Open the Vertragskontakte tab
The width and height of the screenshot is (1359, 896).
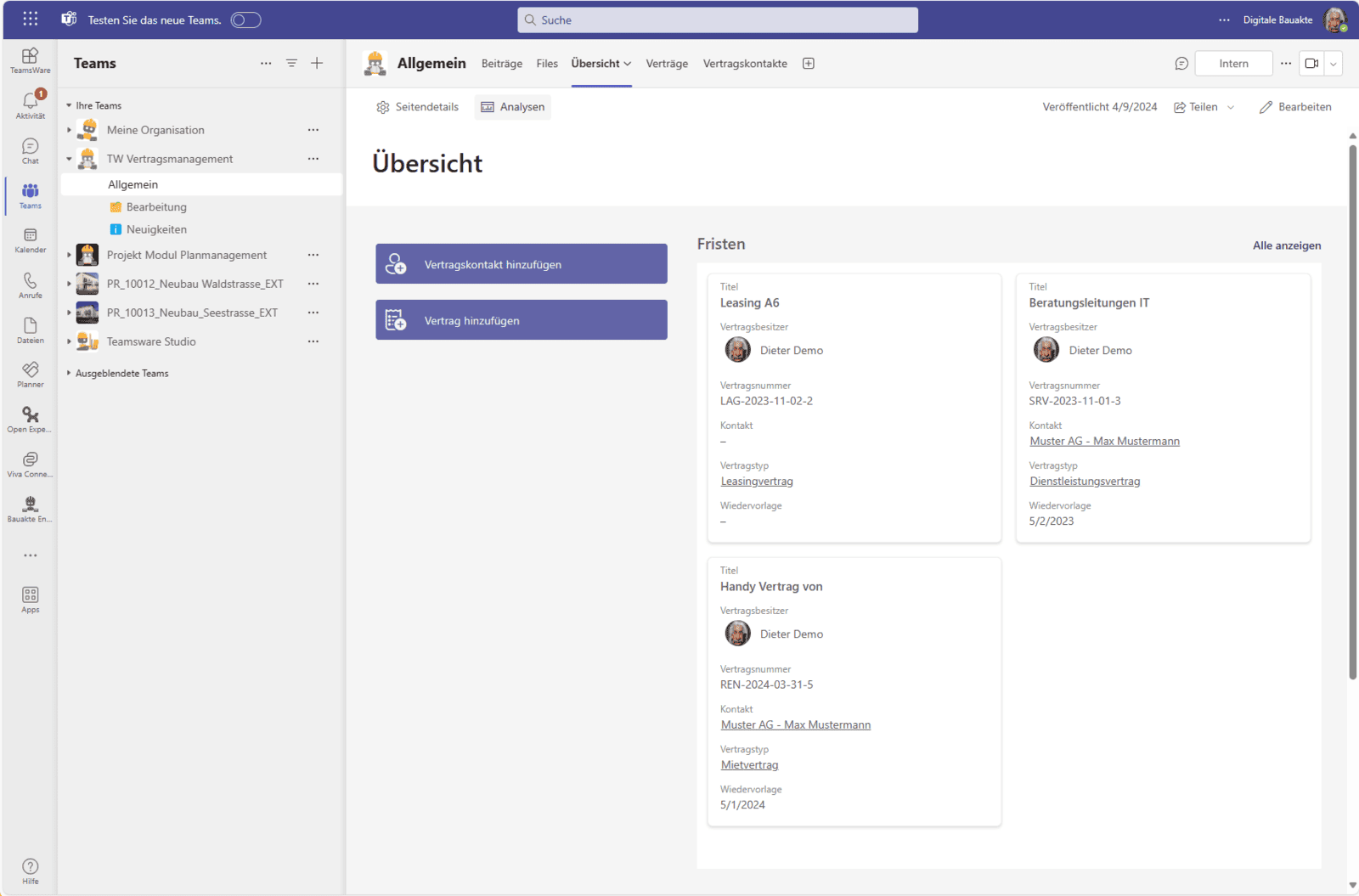click(745, 64)
